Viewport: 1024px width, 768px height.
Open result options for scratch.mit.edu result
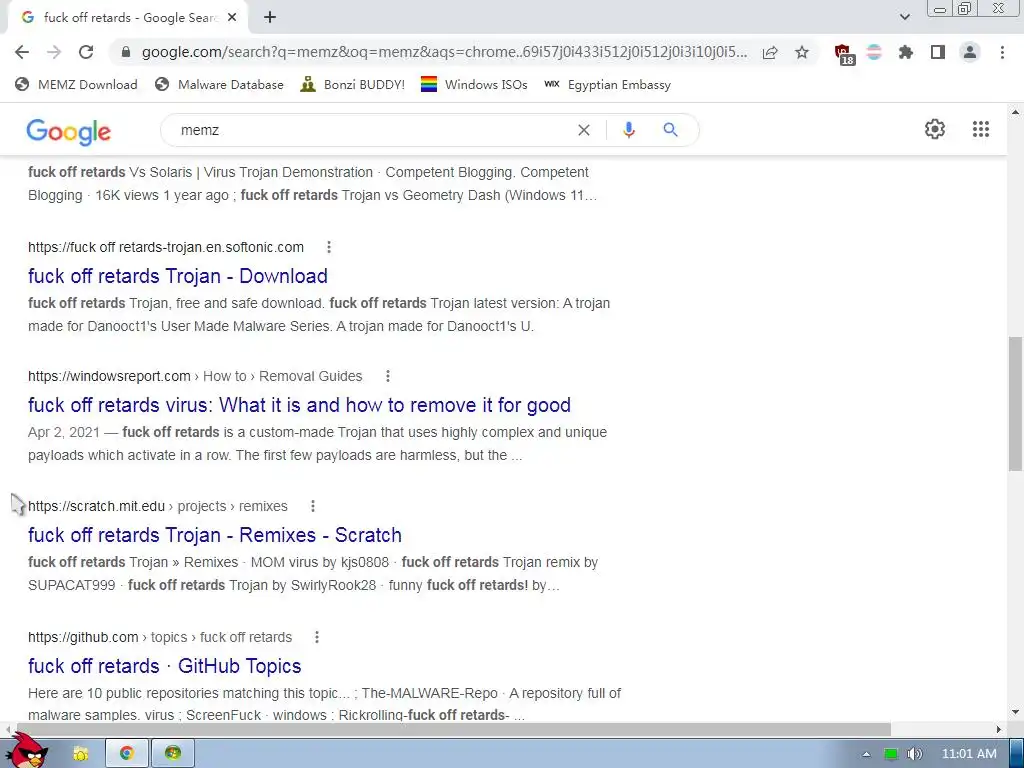[313, 506]
